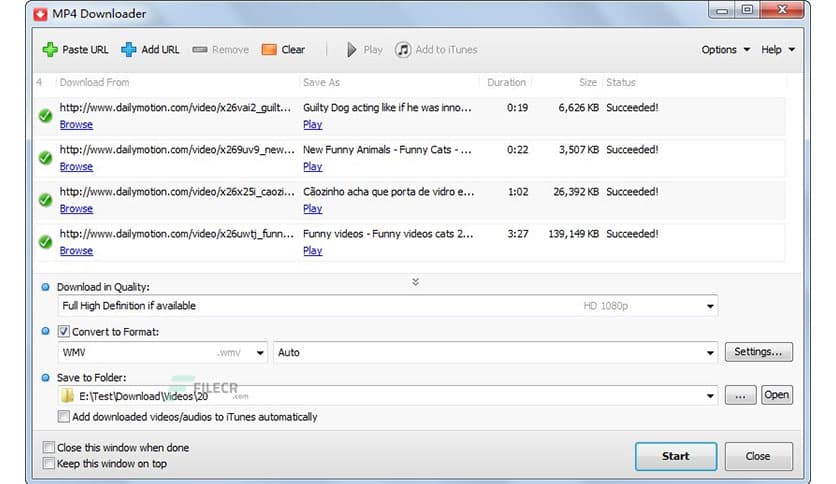Click green check icon for Guilty Dog row
Screen dimensions: 836x484
coord(45,116)
